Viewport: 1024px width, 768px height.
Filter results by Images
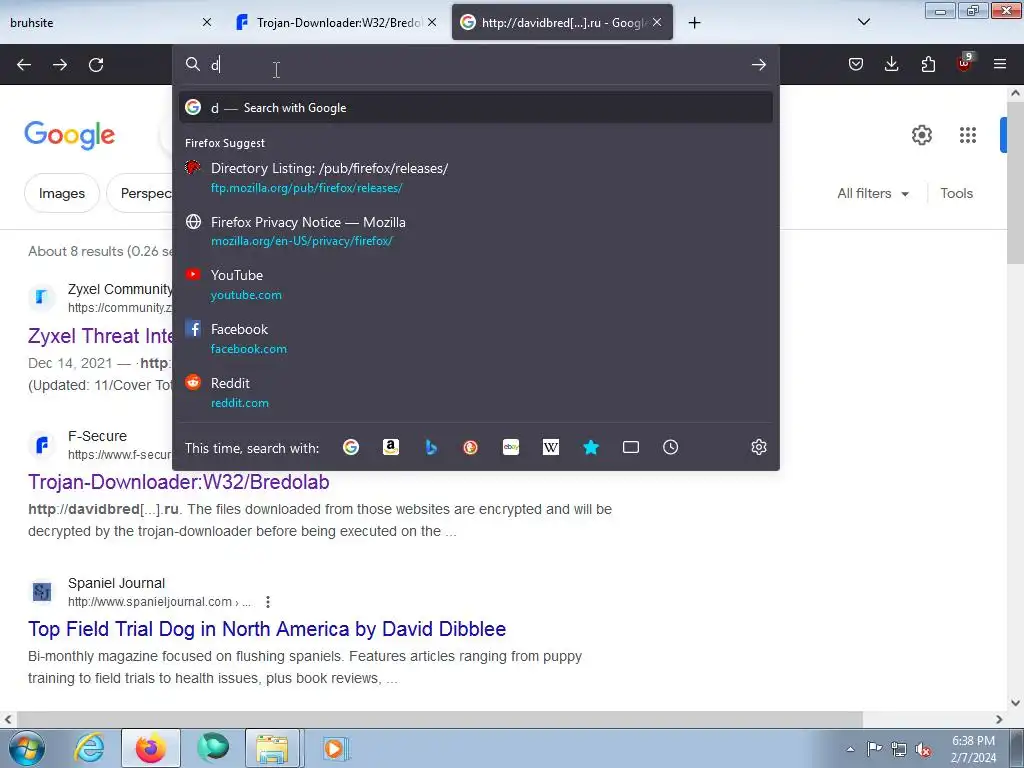(x=61, y=193)
